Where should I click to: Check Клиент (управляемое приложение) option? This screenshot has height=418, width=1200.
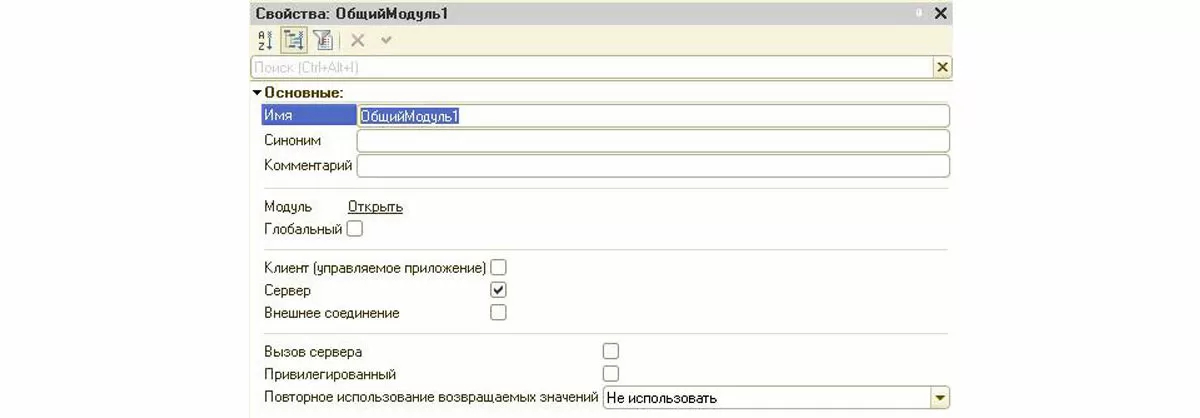[x=498, y=267]
